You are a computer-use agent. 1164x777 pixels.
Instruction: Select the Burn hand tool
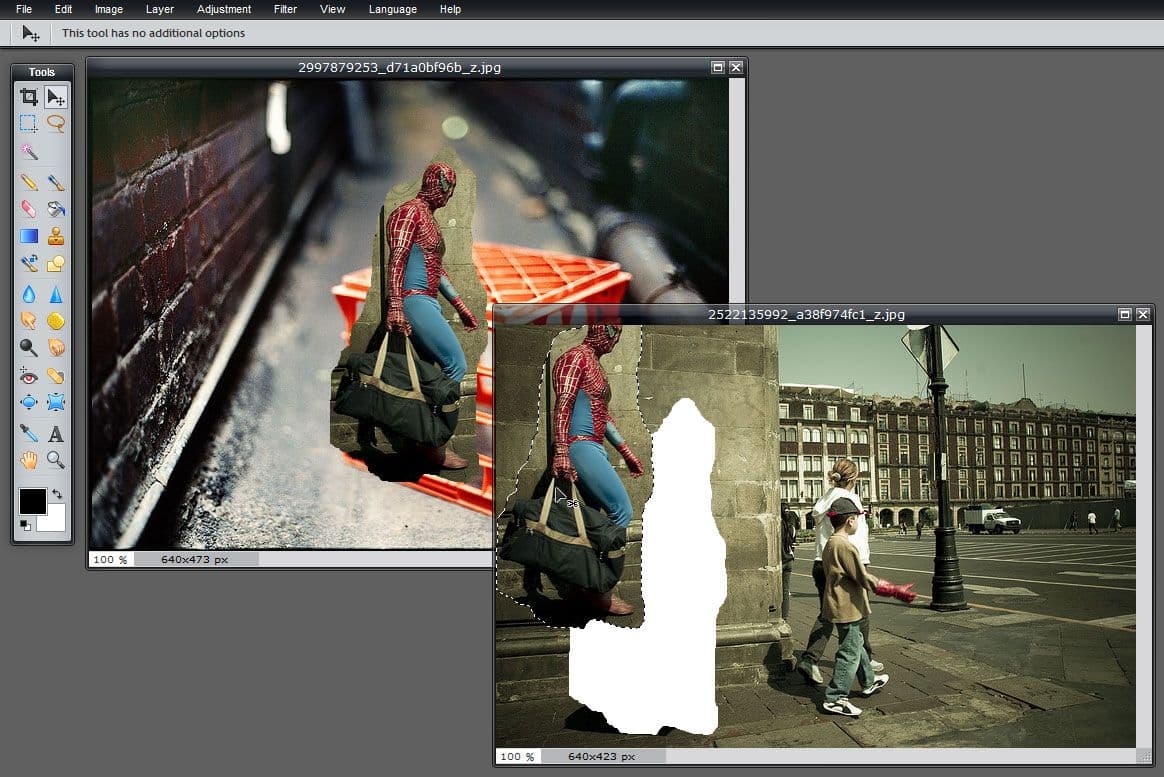[56, 347]
